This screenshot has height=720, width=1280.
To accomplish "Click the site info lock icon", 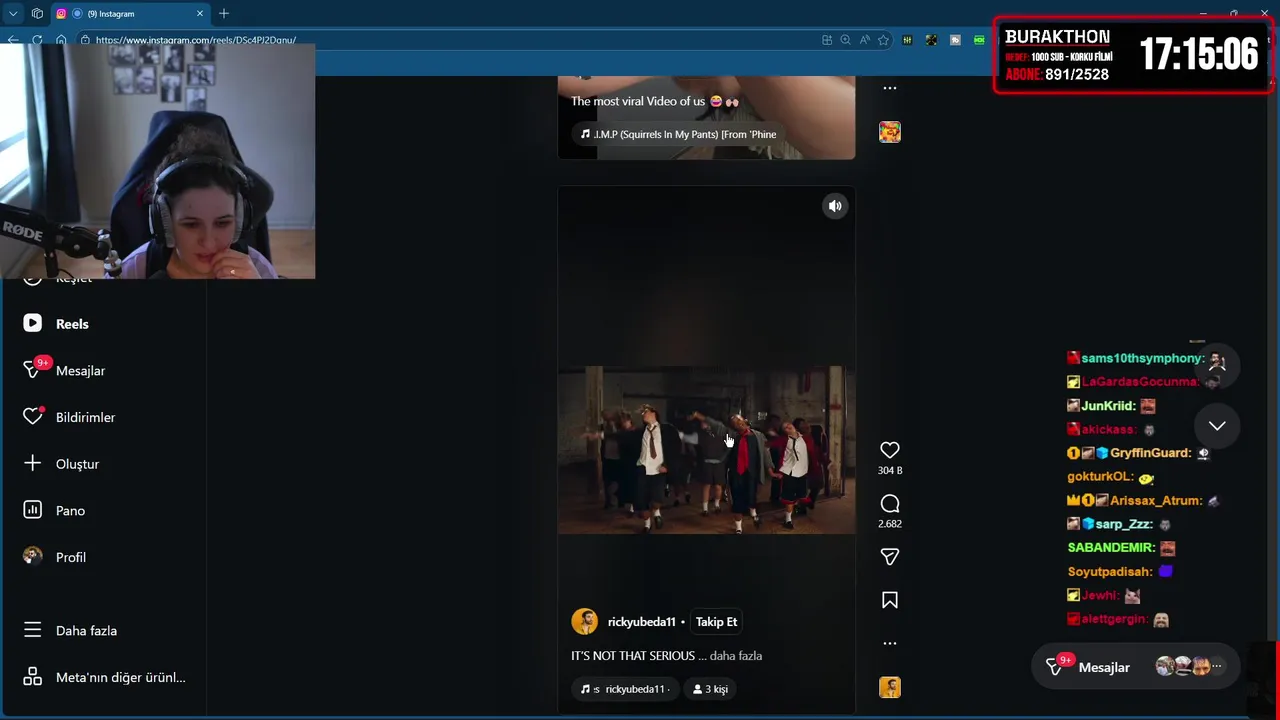I will 84,40.
